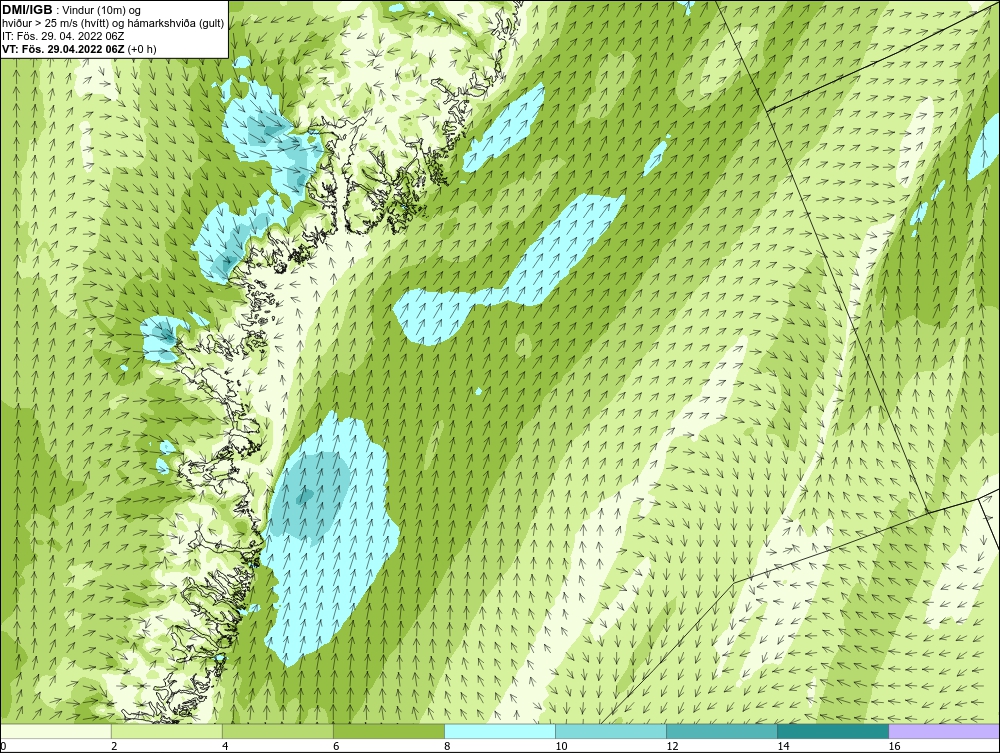This screenshot has width=1000, height=753.
Task: Click the 6–8 m/s dark green swatch
Action: pos(389,731)
